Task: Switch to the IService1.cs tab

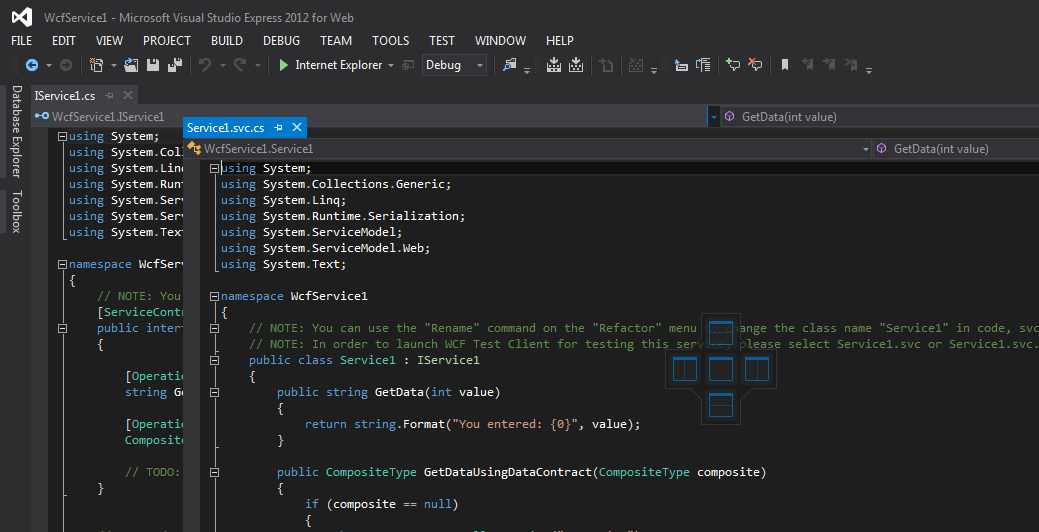Action: click(65, 96)
